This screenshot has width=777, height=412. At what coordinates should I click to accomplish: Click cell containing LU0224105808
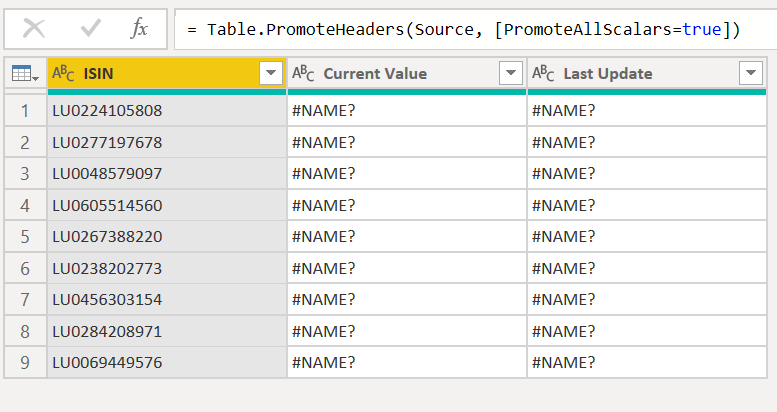point(166,110)
